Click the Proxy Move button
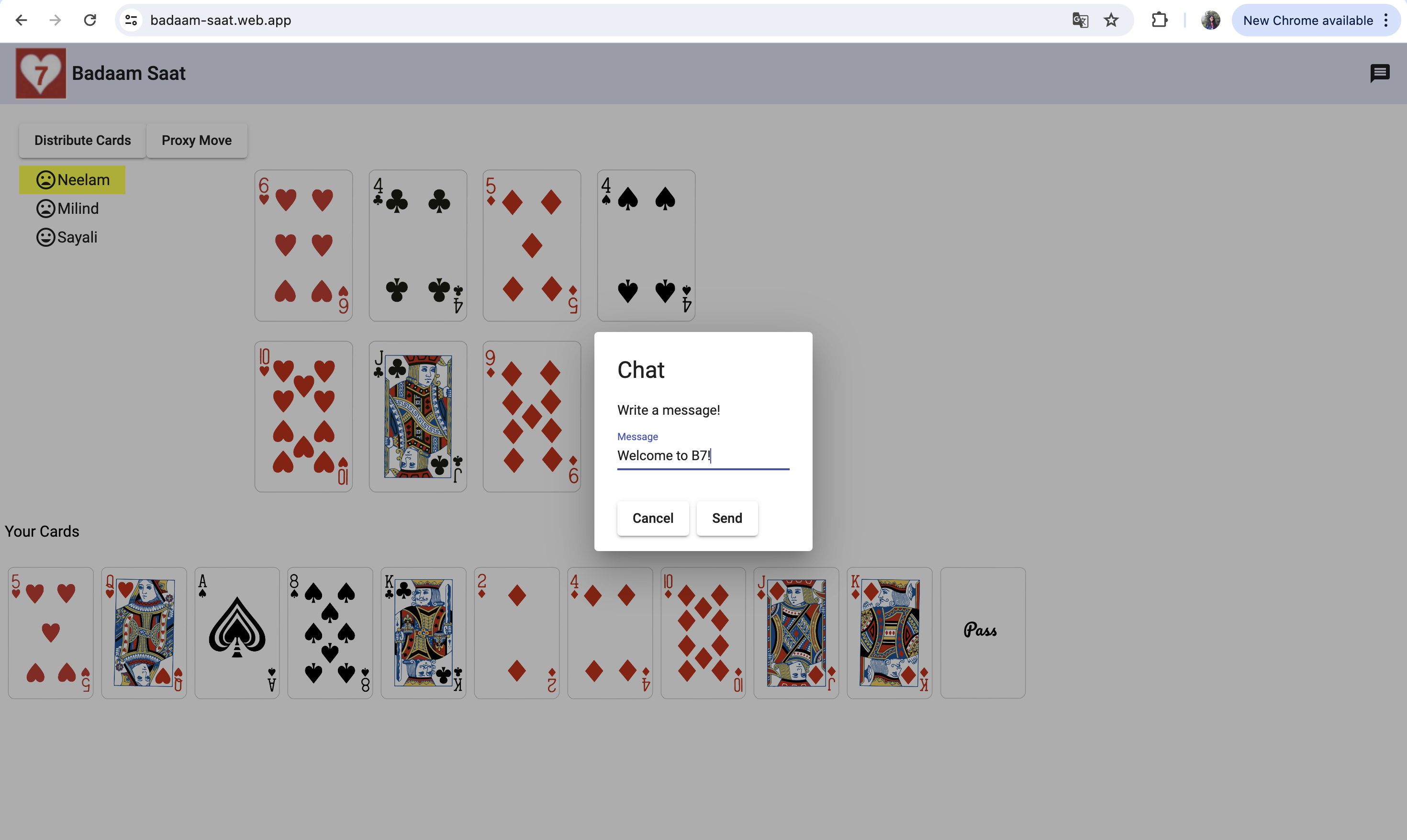The image size is (1407, 840). (x=197, y=140)
